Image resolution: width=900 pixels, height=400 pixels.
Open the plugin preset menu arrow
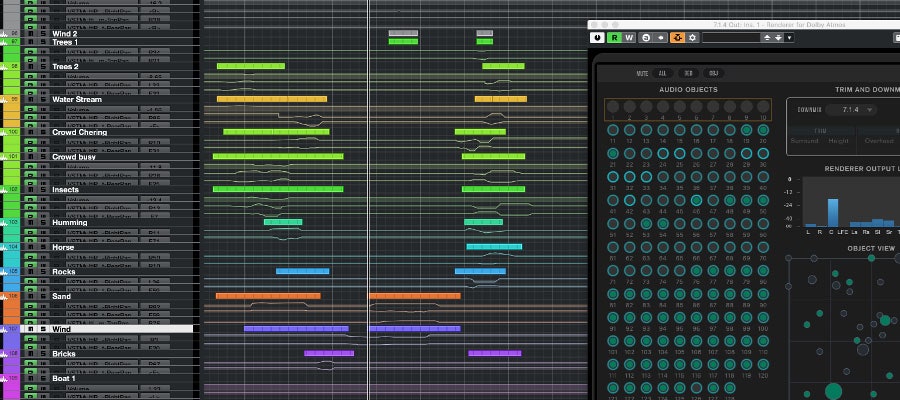point(790,37)
